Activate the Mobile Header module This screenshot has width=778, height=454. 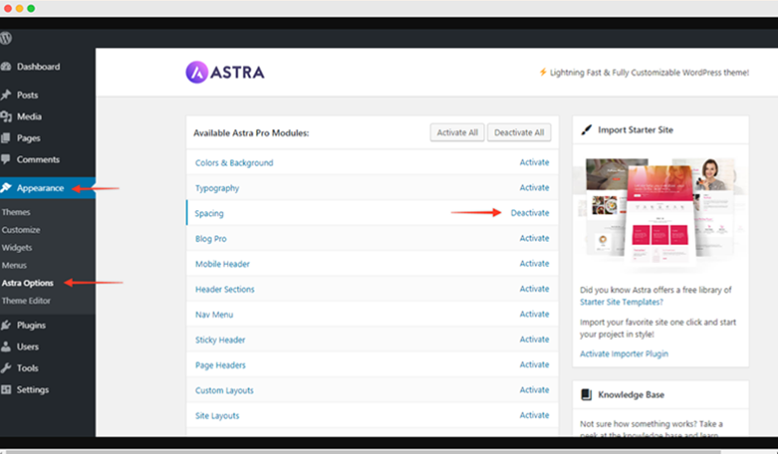[x=534, y=263]
